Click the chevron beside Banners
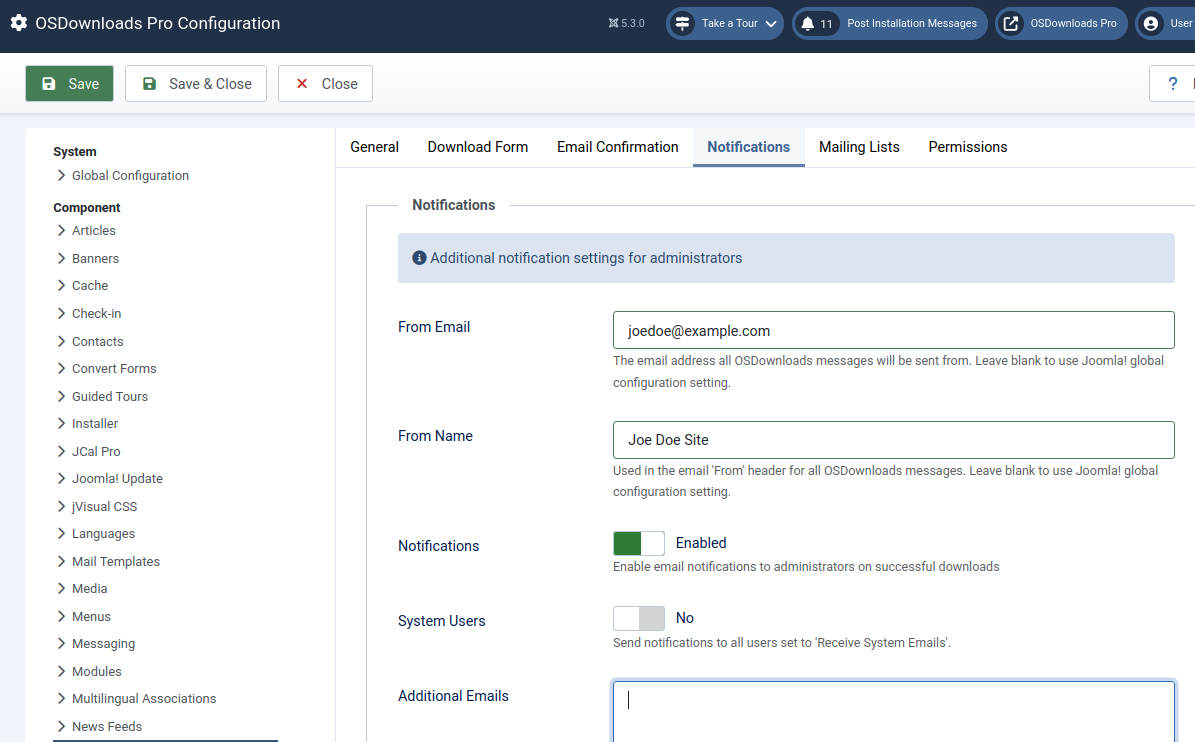This screenshot has width=1195, height=742. click(61, 258)
